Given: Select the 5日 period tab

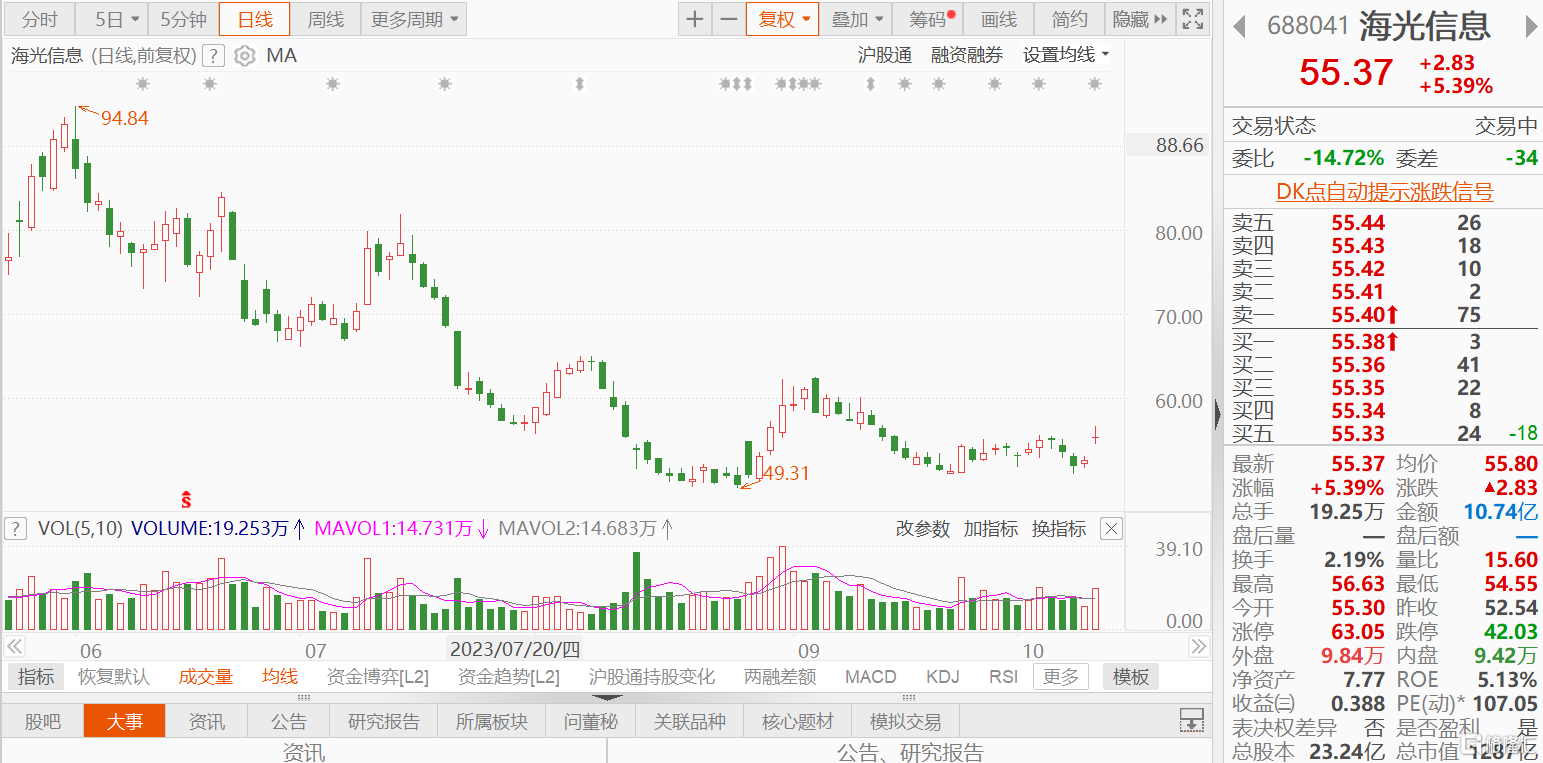Looking at the screenshot, I should pos(111,19).
